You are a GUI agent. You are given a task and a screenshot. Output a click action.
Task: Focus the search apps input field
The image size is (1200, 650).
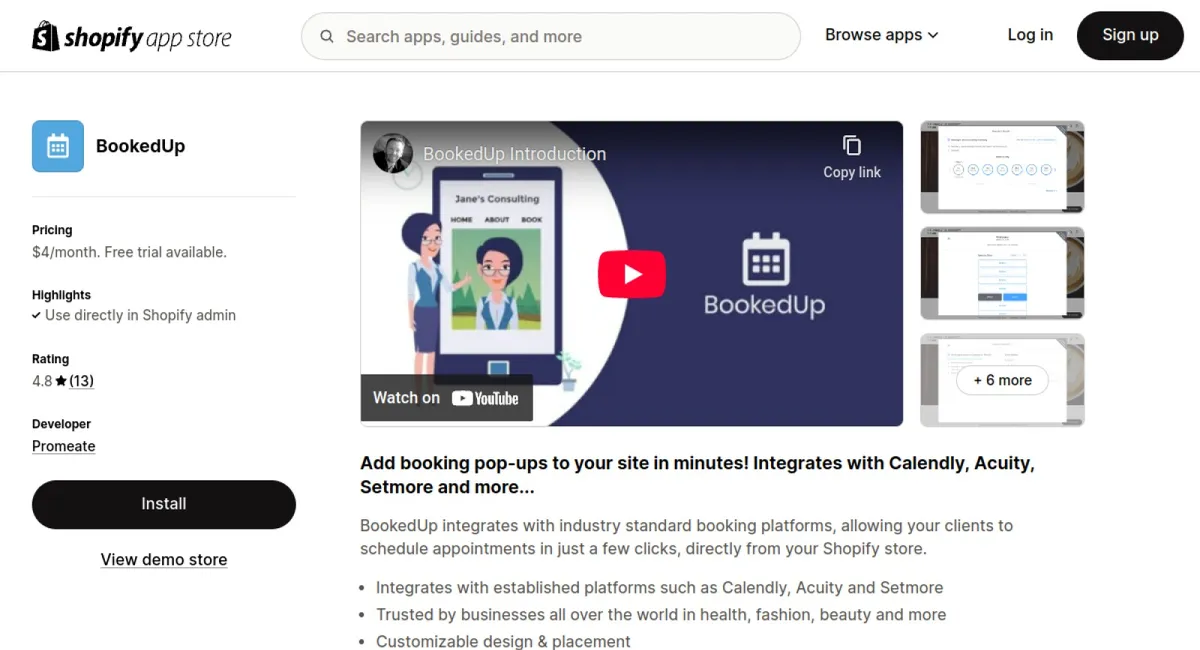[x=551, y=37]
